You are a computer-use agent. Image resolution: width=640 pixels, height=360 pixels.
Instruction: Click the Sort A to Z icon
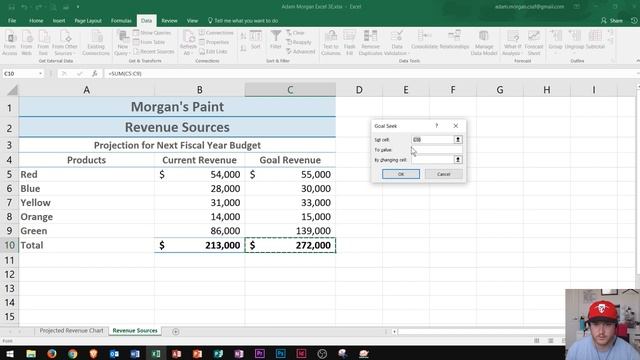pos(243,37)
